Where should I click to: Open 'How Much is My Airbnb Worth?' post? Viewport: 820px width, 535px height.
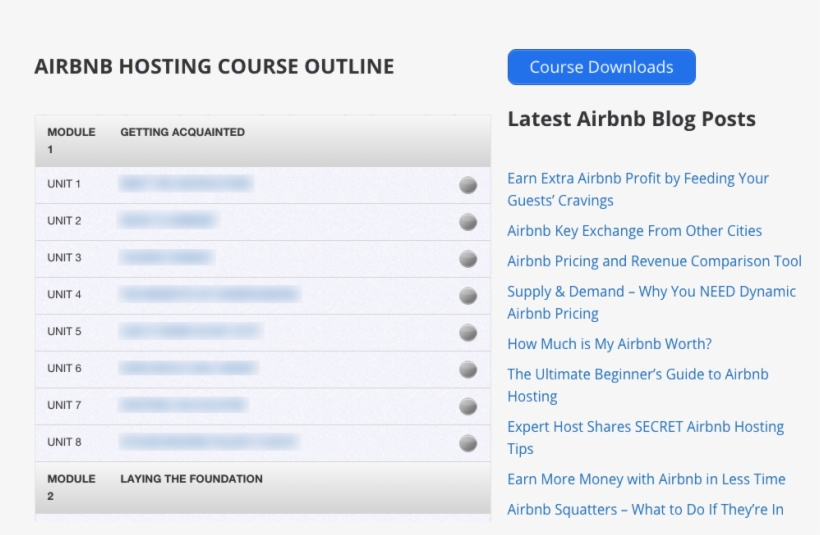pos(609,344)
